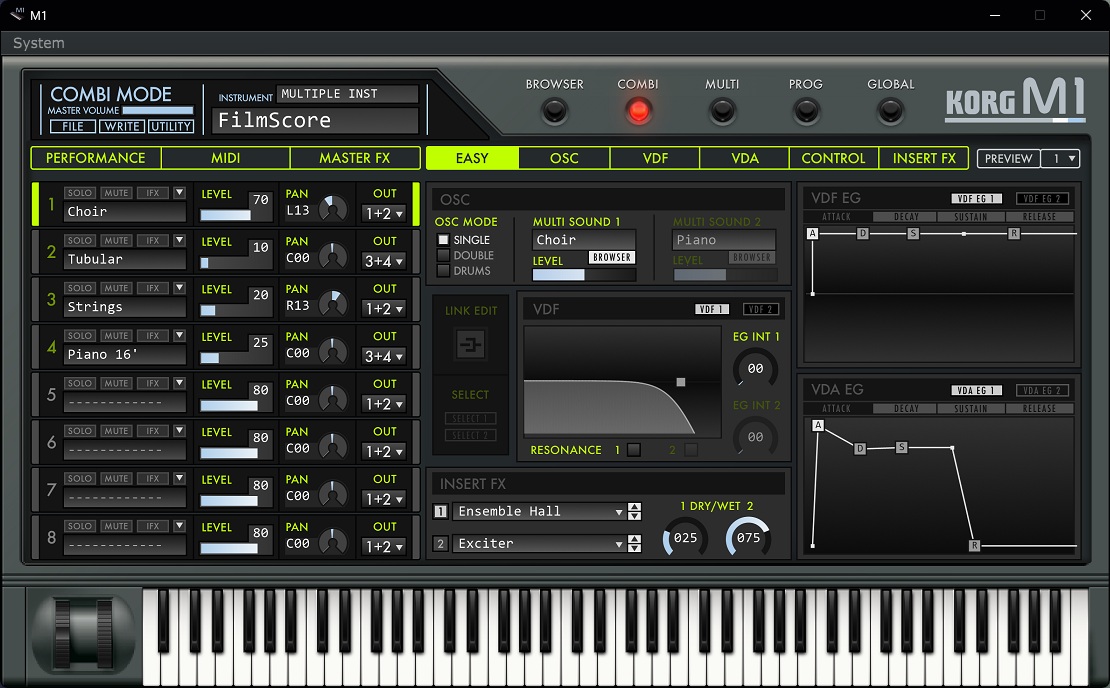Click the Link Edit icon
Screen dimensions: 1110x688
[470, 345]
